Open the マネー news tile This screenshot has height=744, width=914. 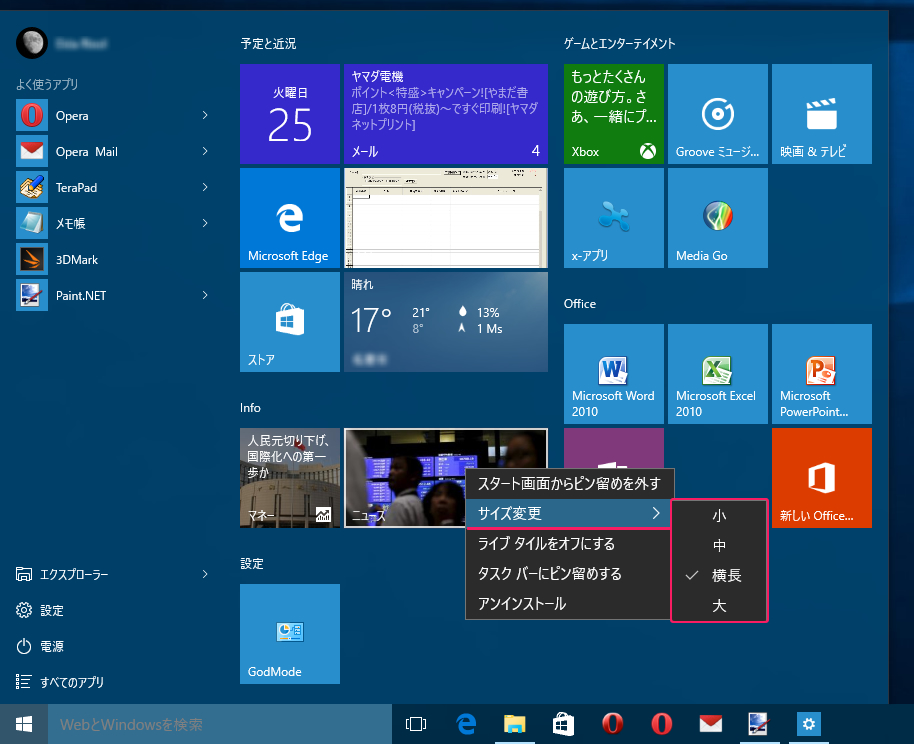(290, 478)
